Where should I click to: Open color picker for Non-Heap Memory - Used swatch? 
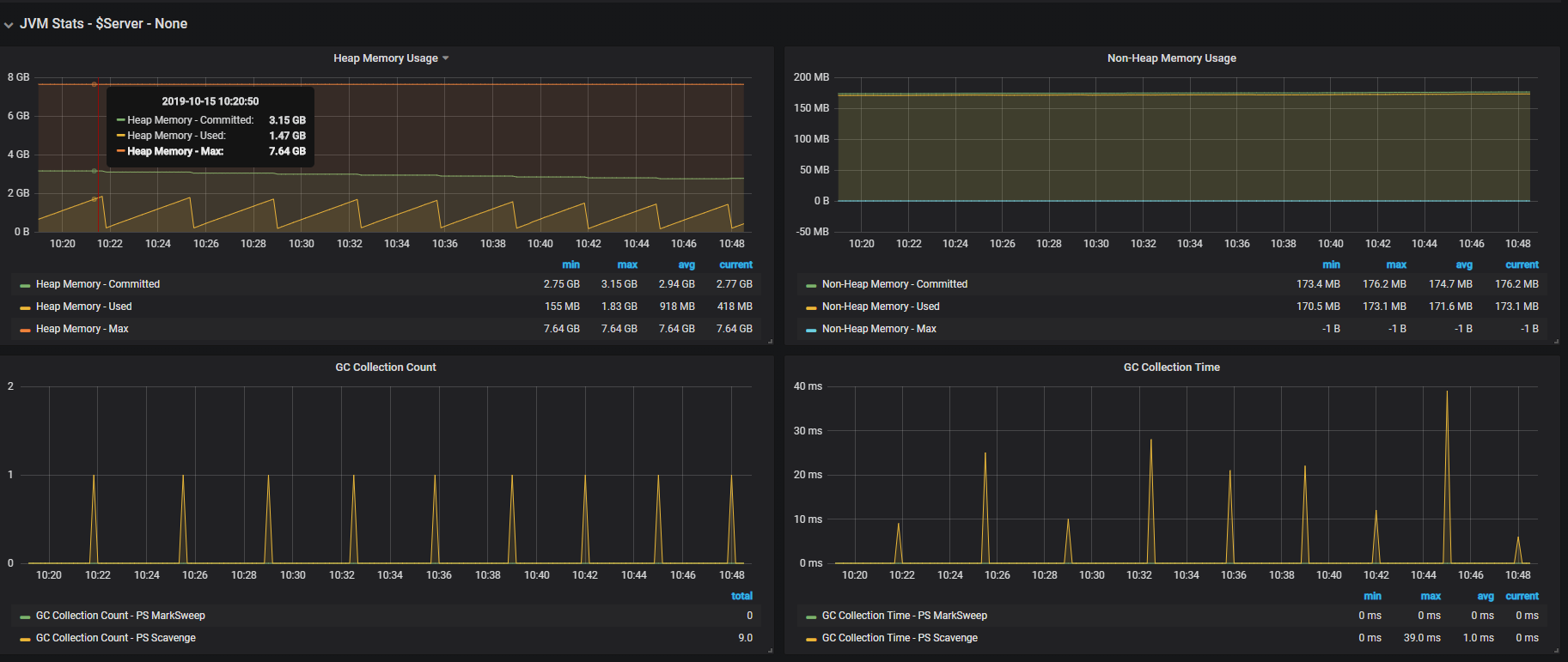pos(811,307)
